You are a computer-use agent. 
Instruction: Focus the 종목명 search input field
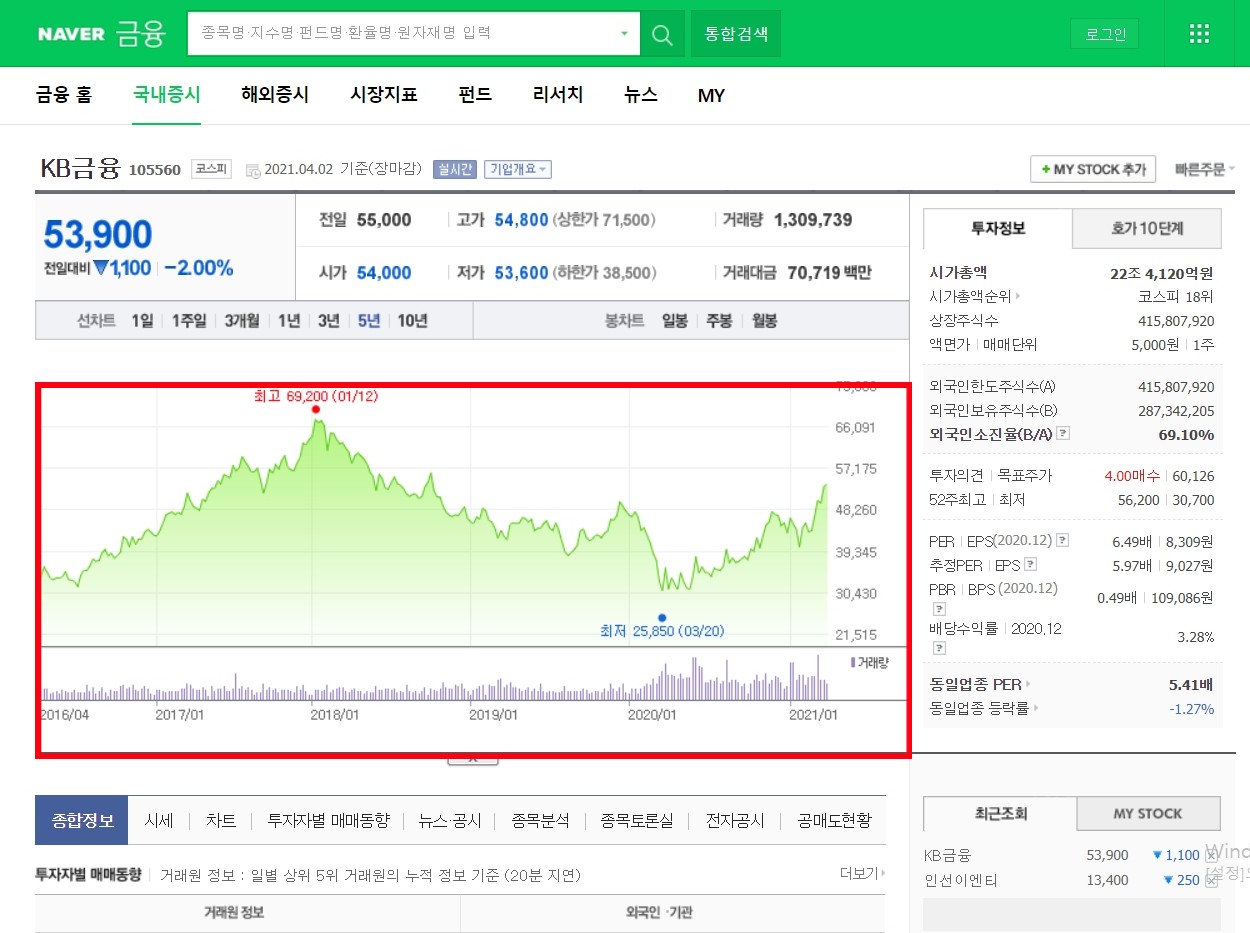pyautogui.click(x=402, y=34)
